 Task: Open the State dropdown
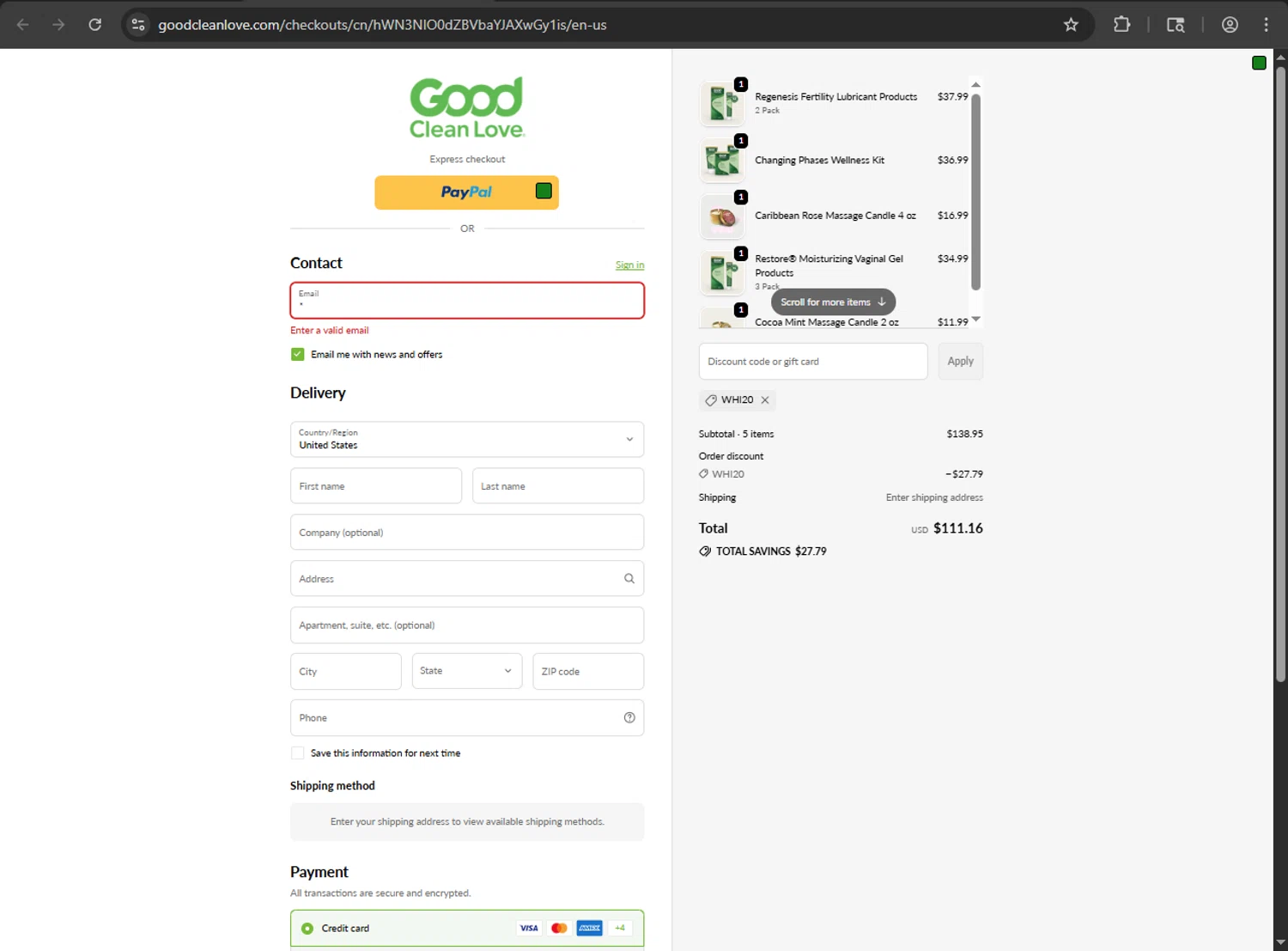[467, 671]
